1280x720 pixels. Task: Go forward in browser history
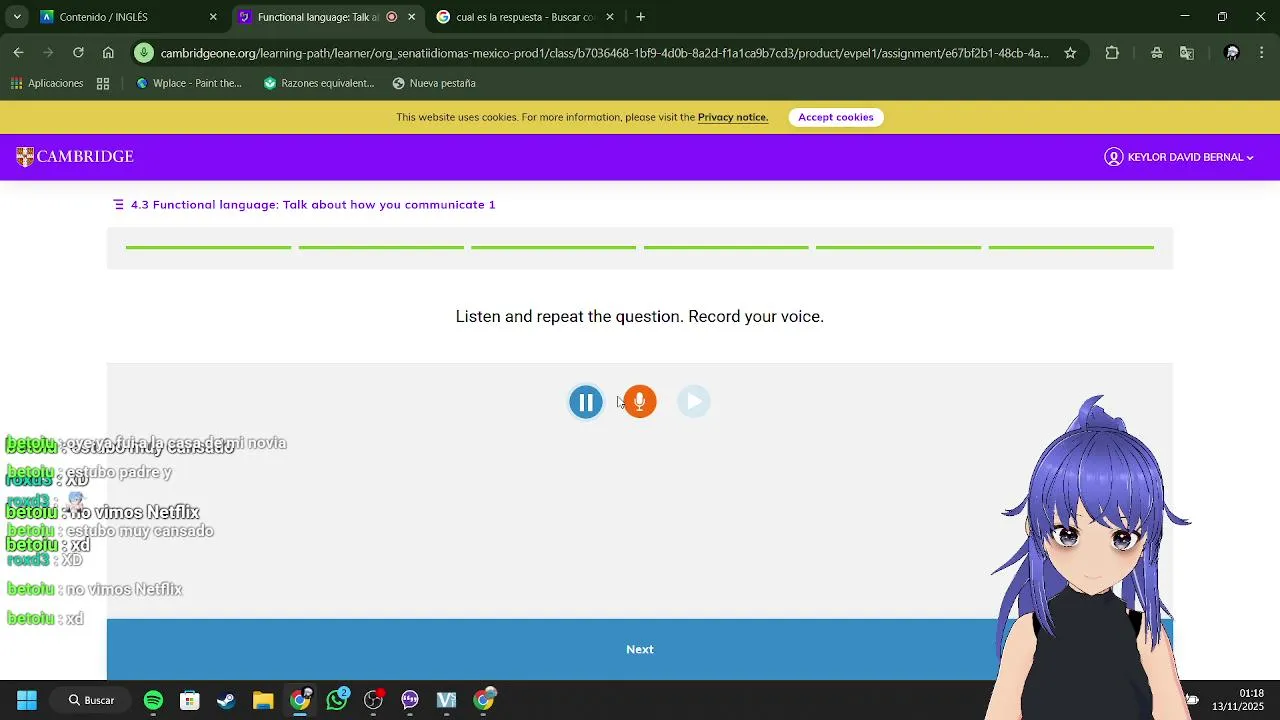48,53
